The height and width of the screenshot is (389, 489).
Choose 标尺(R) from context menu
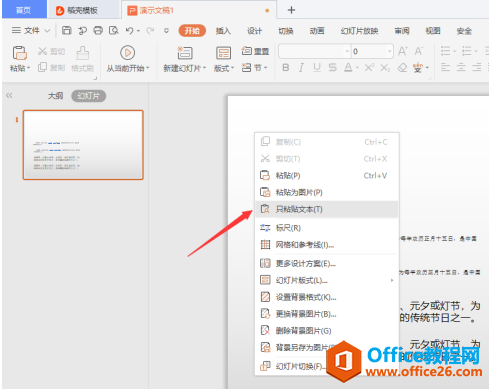(327, 228)
